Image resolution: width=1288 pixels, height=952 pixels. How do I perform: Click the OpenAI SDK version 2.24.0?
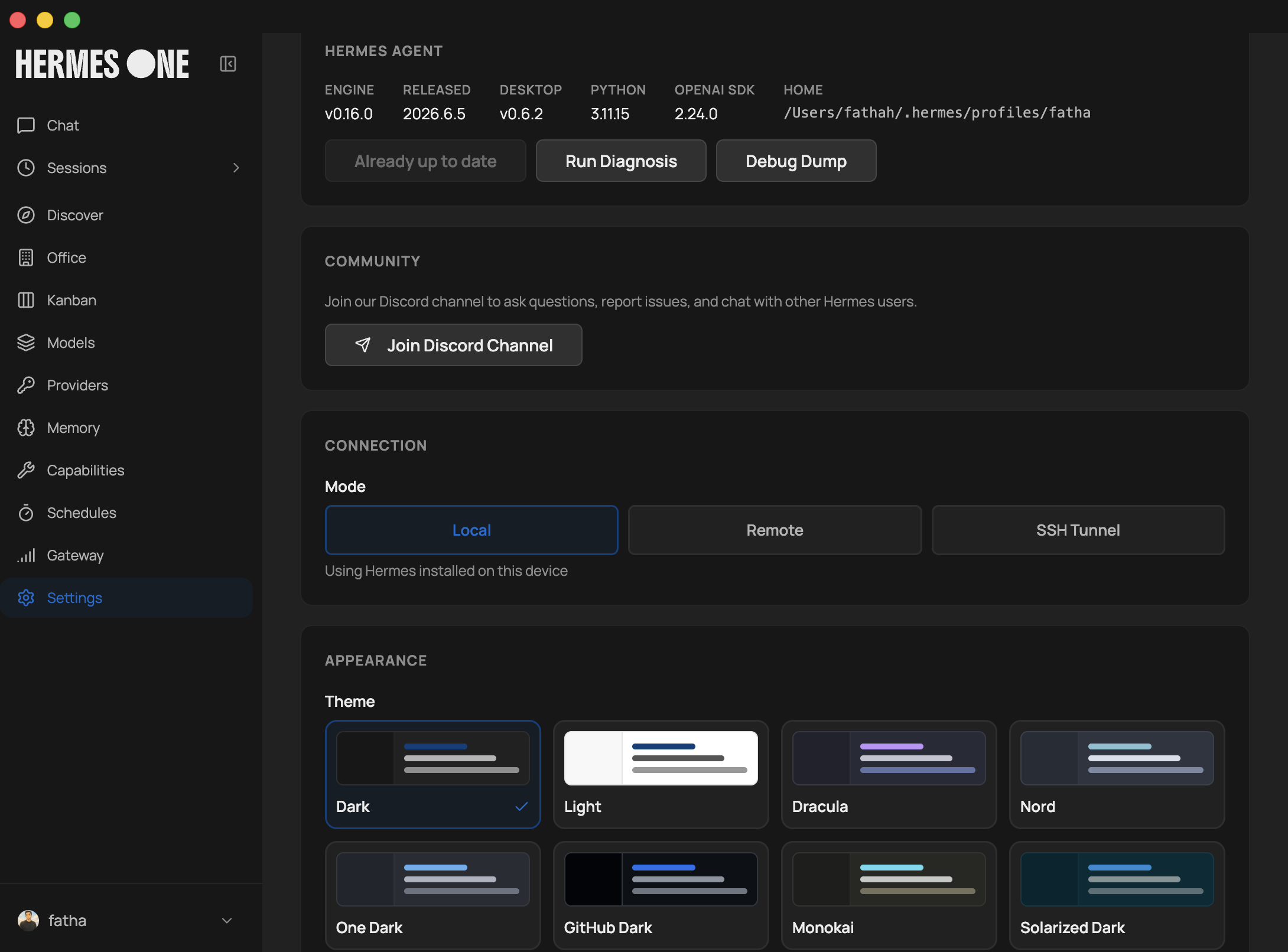pos(696,113)
